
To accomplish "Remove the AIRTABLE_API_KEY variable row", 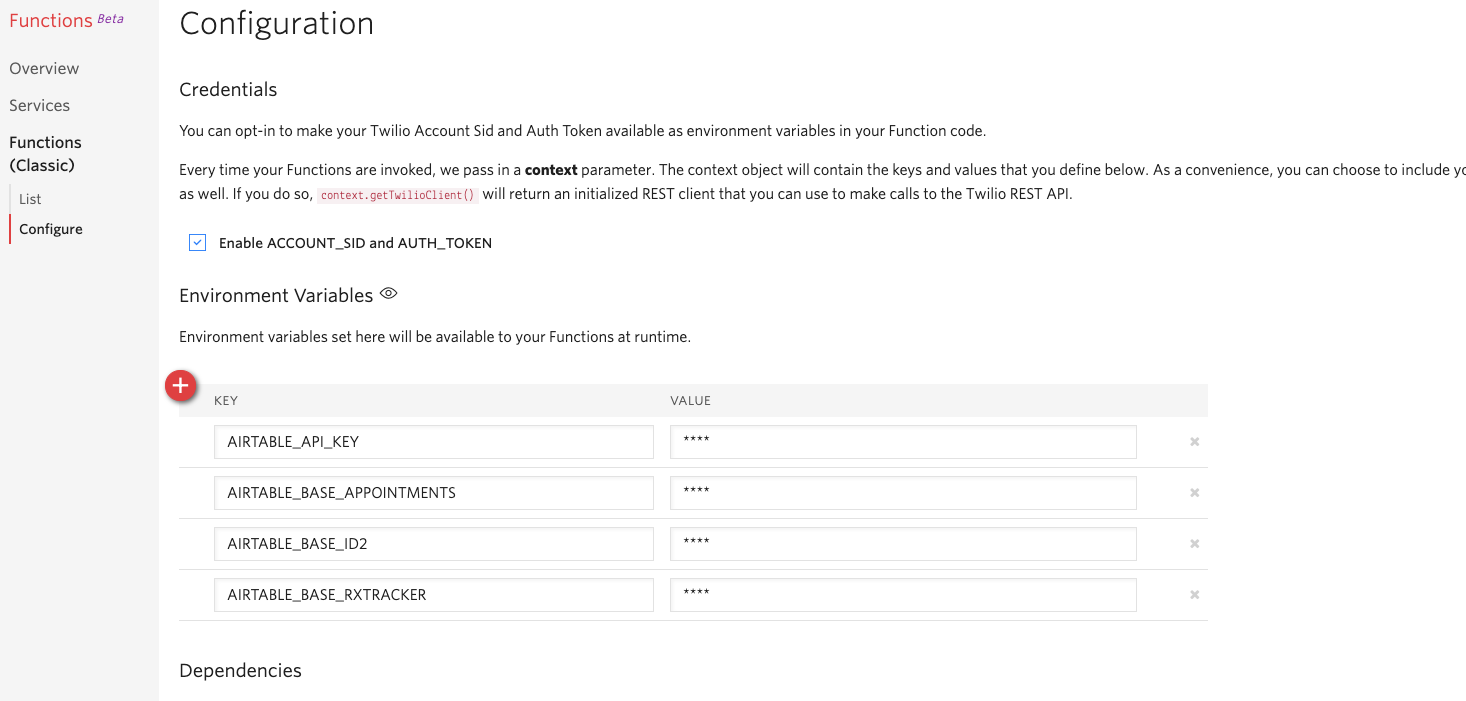I will tap(1194, 442).
